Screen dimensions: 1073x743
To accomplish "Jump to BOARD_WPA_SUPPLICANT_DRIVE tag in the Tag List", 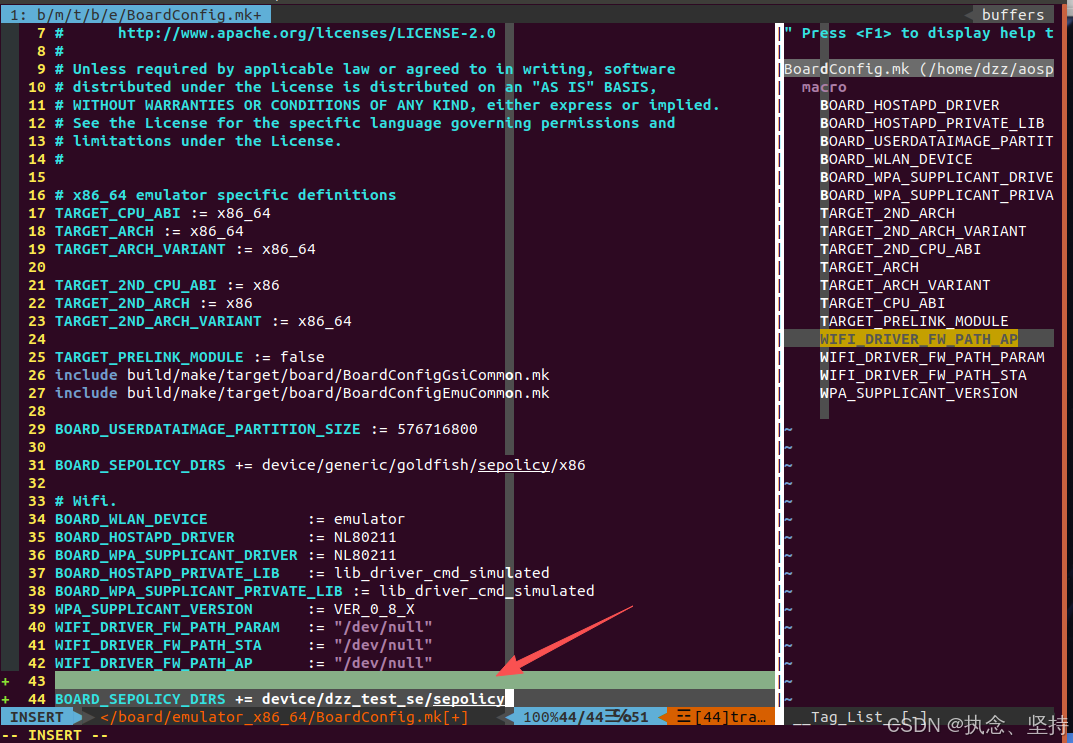I will pyautogui.click(x=936, y=177).
